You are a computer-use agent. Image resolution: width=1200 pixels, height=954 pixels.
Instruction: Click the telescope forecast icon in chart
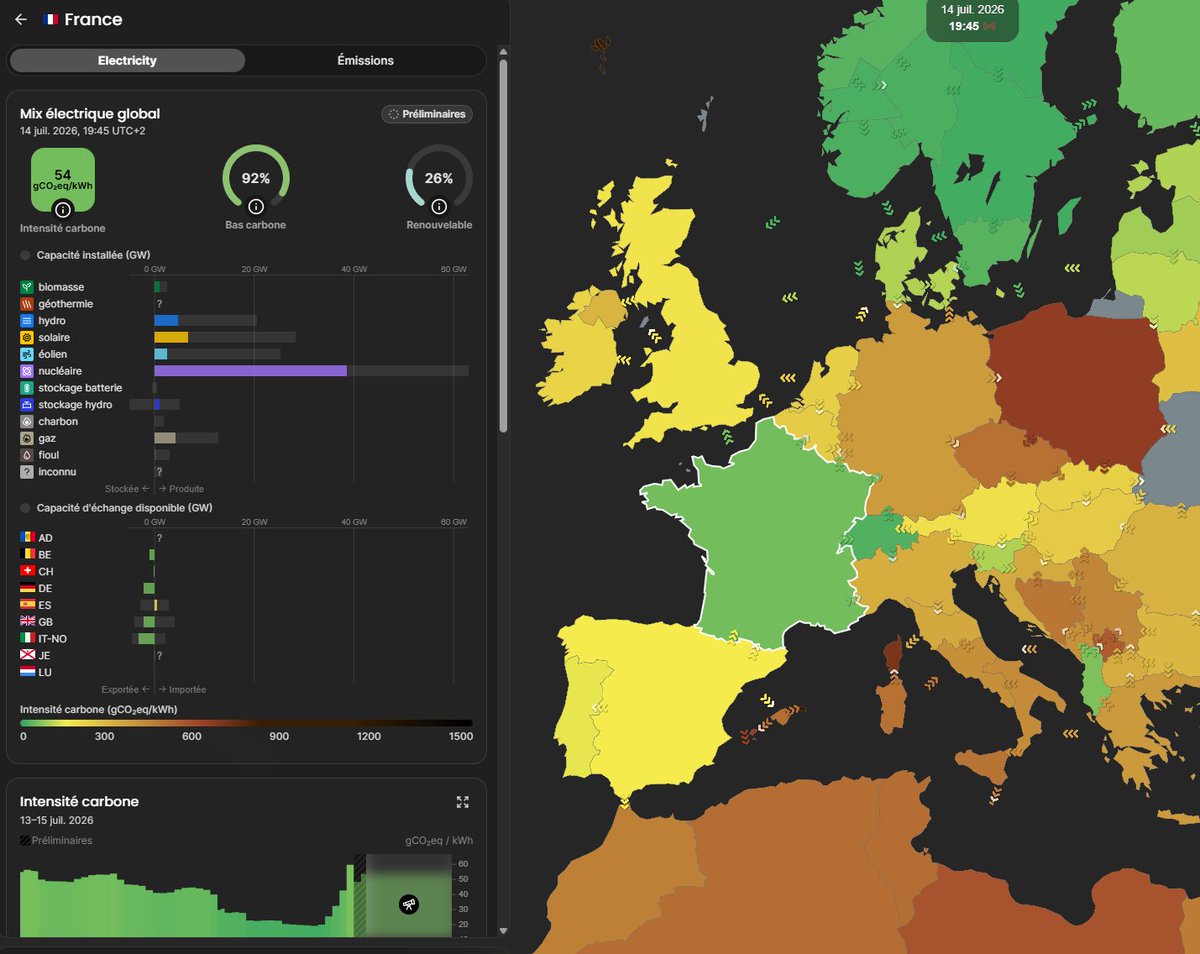(x=408, y=904)
